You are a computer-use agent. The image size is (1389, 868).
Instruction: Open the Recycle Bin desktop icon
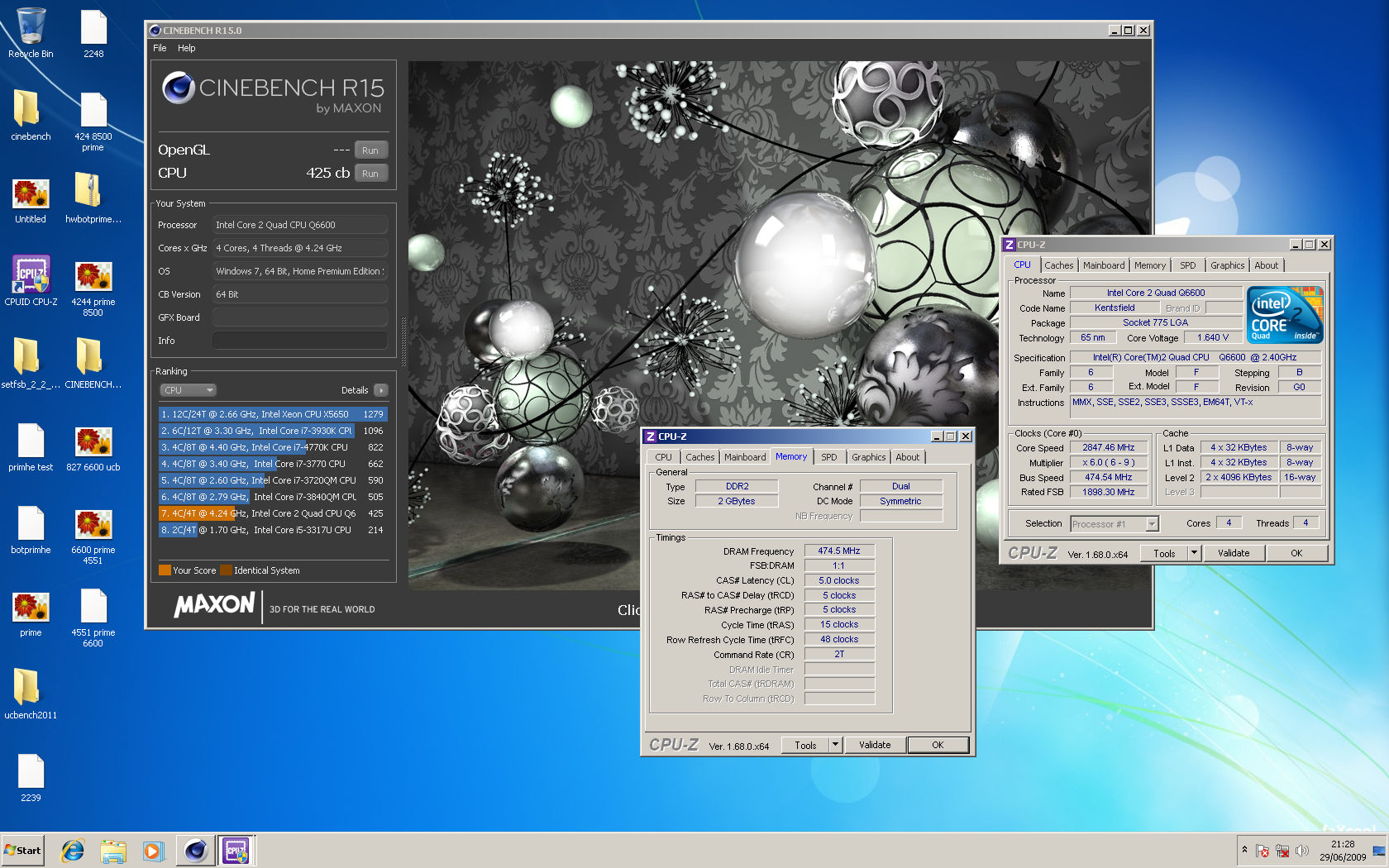coord(31,33)
